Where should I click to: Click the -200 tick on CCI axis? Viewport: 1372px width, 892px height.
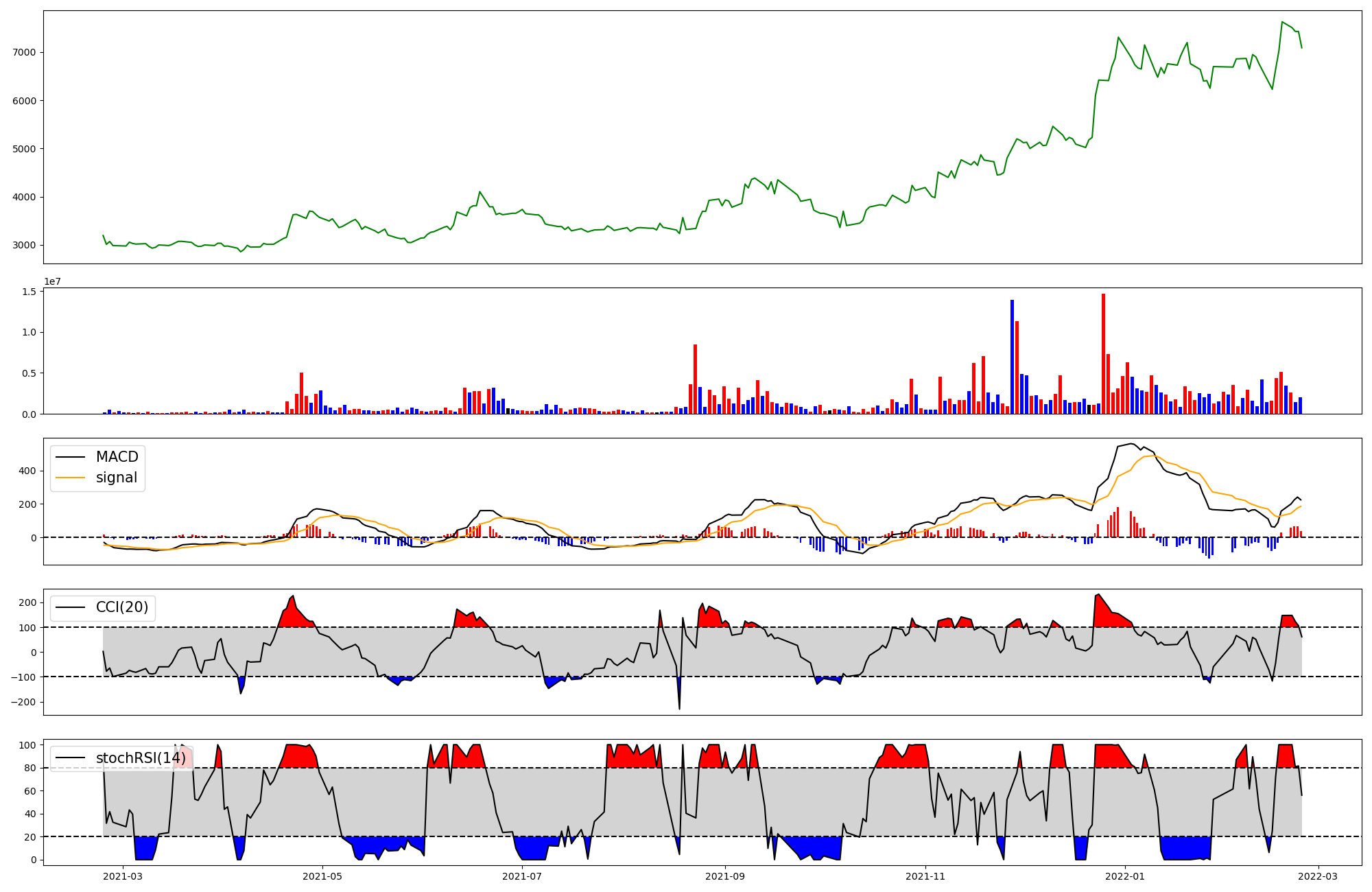(x=23, y=703)
